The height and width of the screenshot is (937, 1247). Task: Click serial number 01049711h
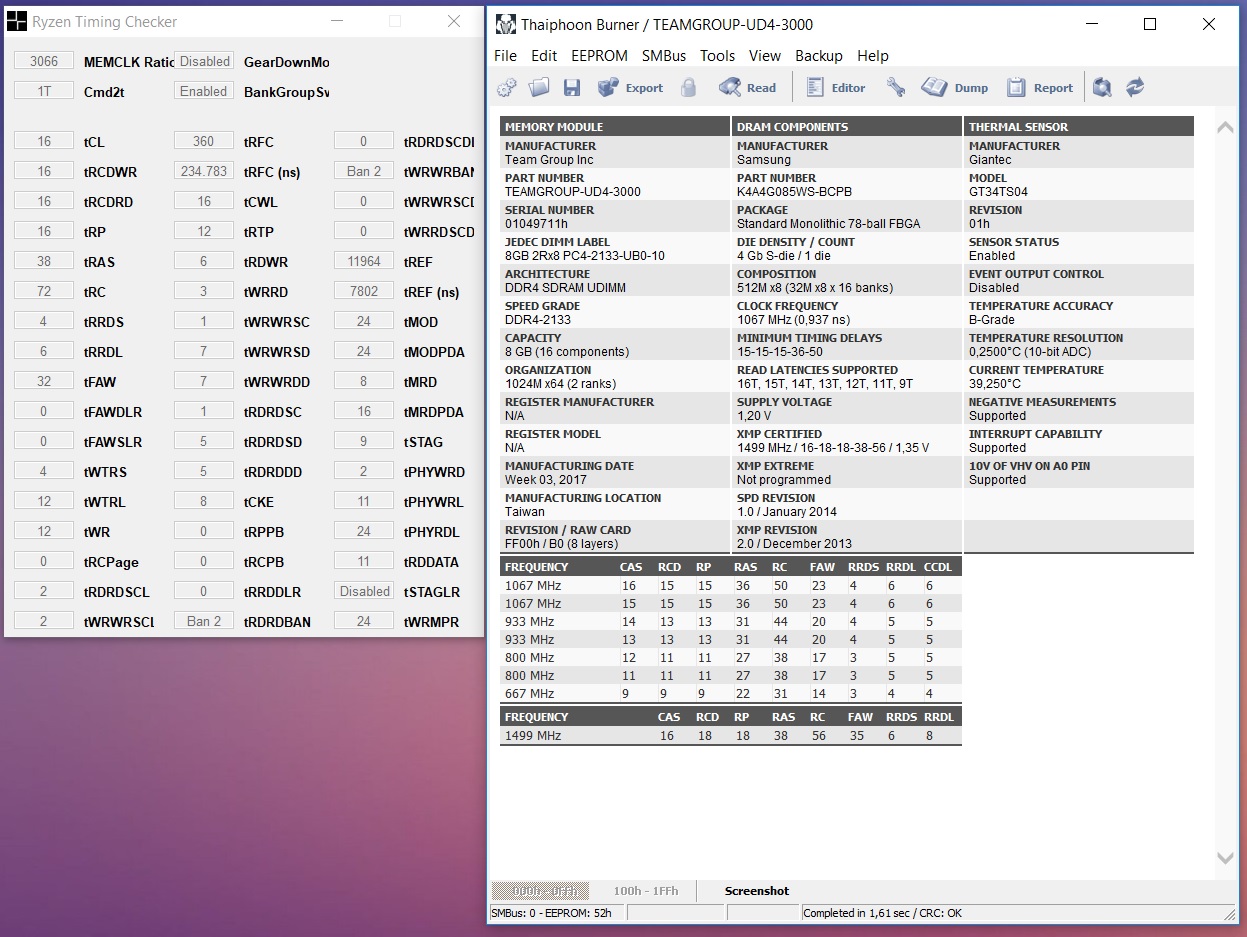point(536,224)
